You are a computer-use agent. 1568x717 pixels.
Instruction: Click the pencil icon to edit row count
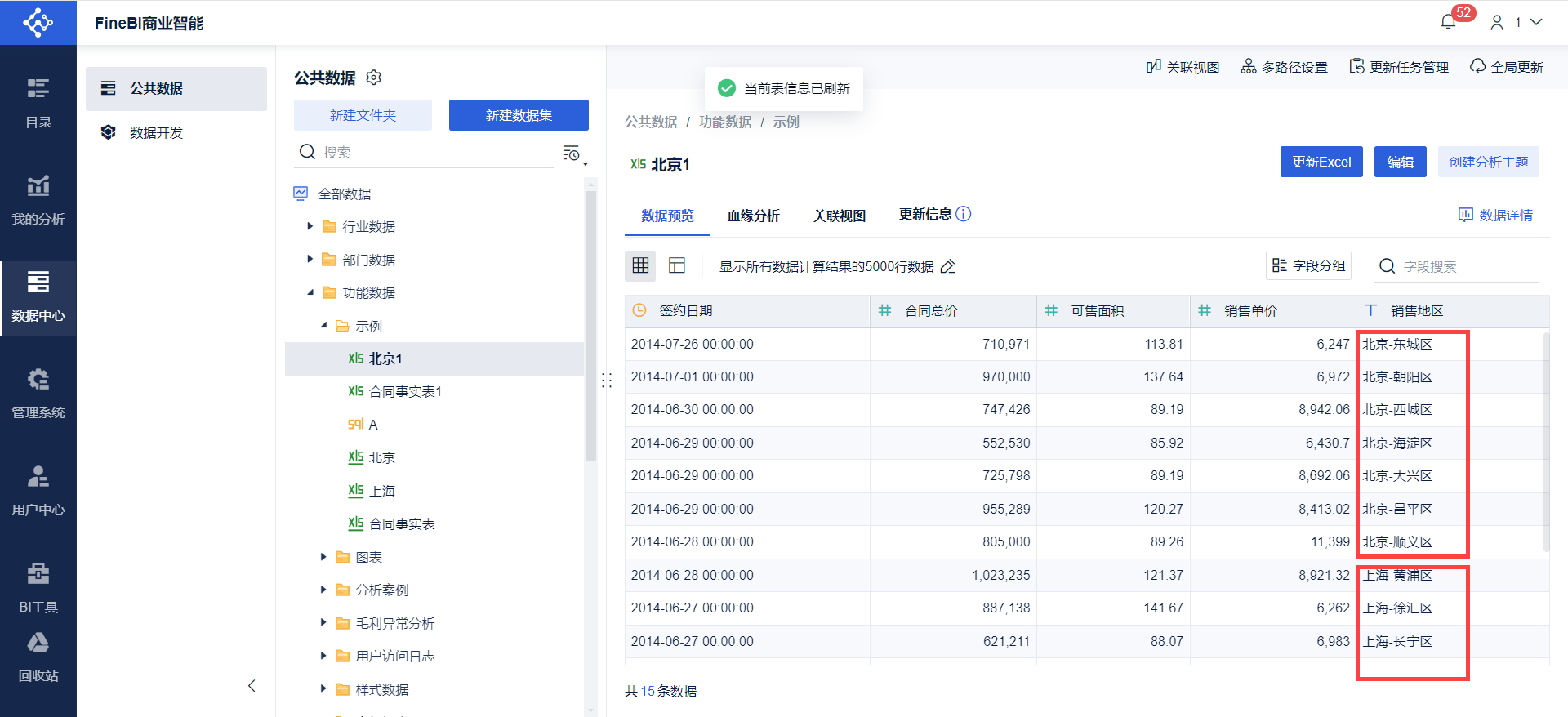[x=947, y=266]
